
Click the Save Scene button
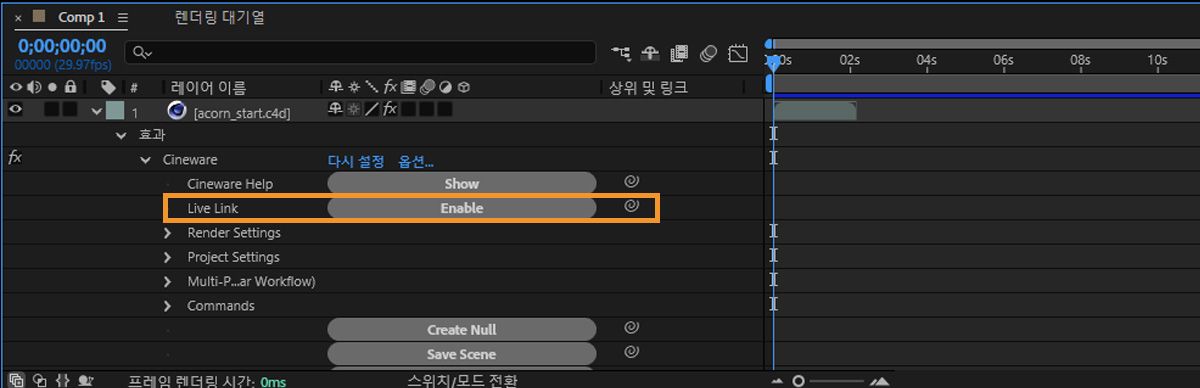point(462,354)
